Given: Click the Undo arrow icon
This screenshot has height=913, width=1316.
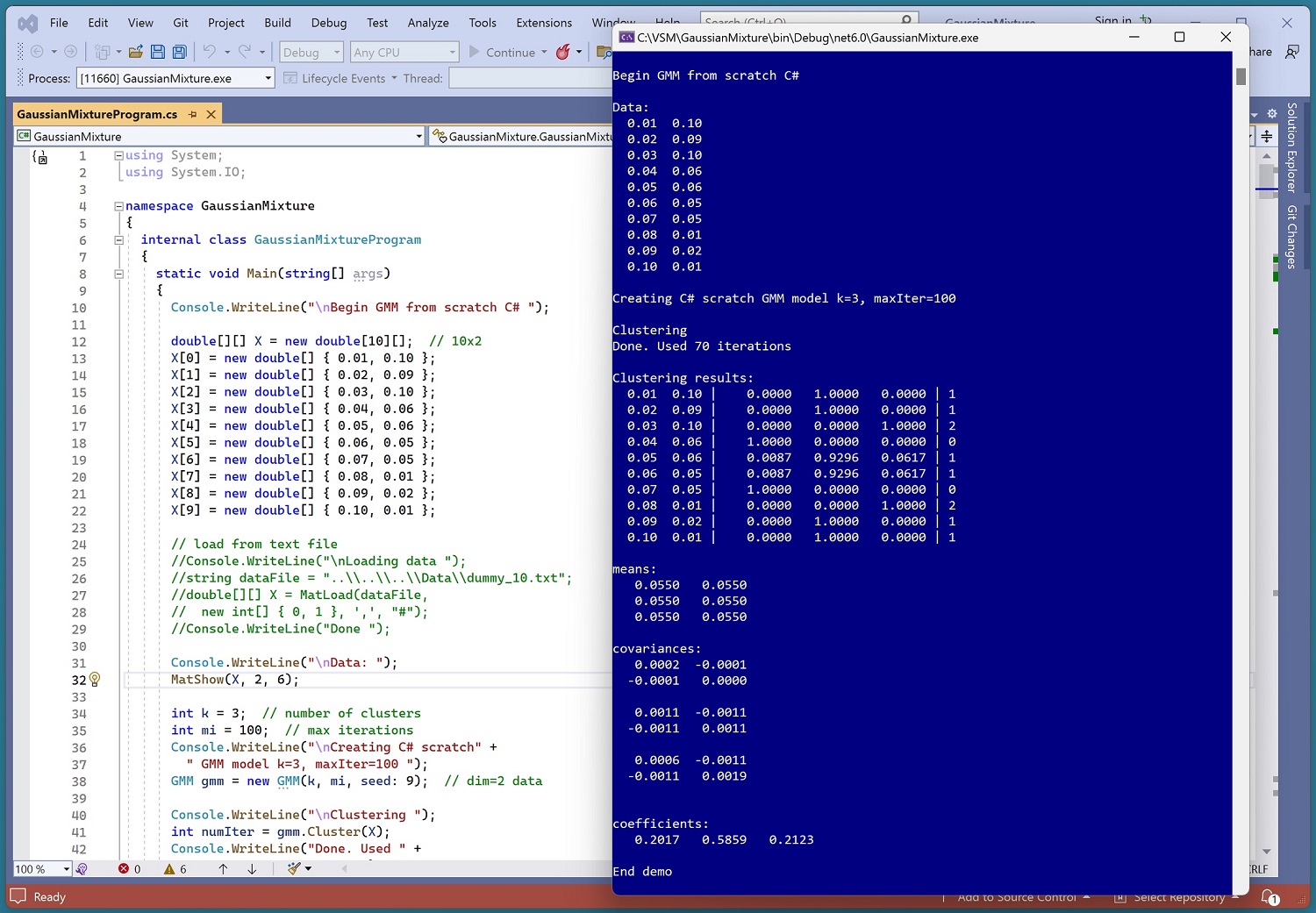Looking at the screenshot, I should click(x=209, y=53).
